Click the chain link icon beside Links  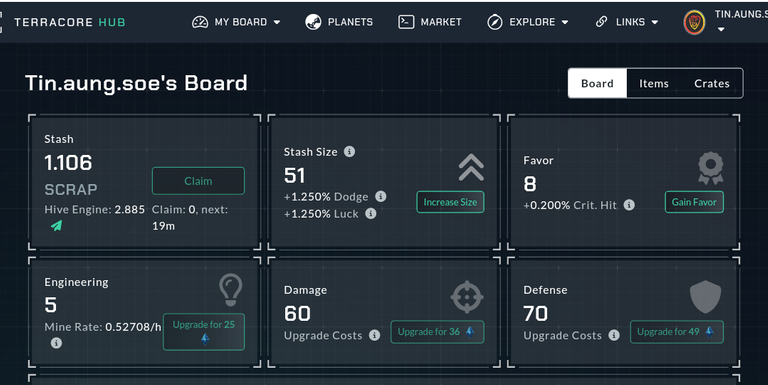[601, 22]
